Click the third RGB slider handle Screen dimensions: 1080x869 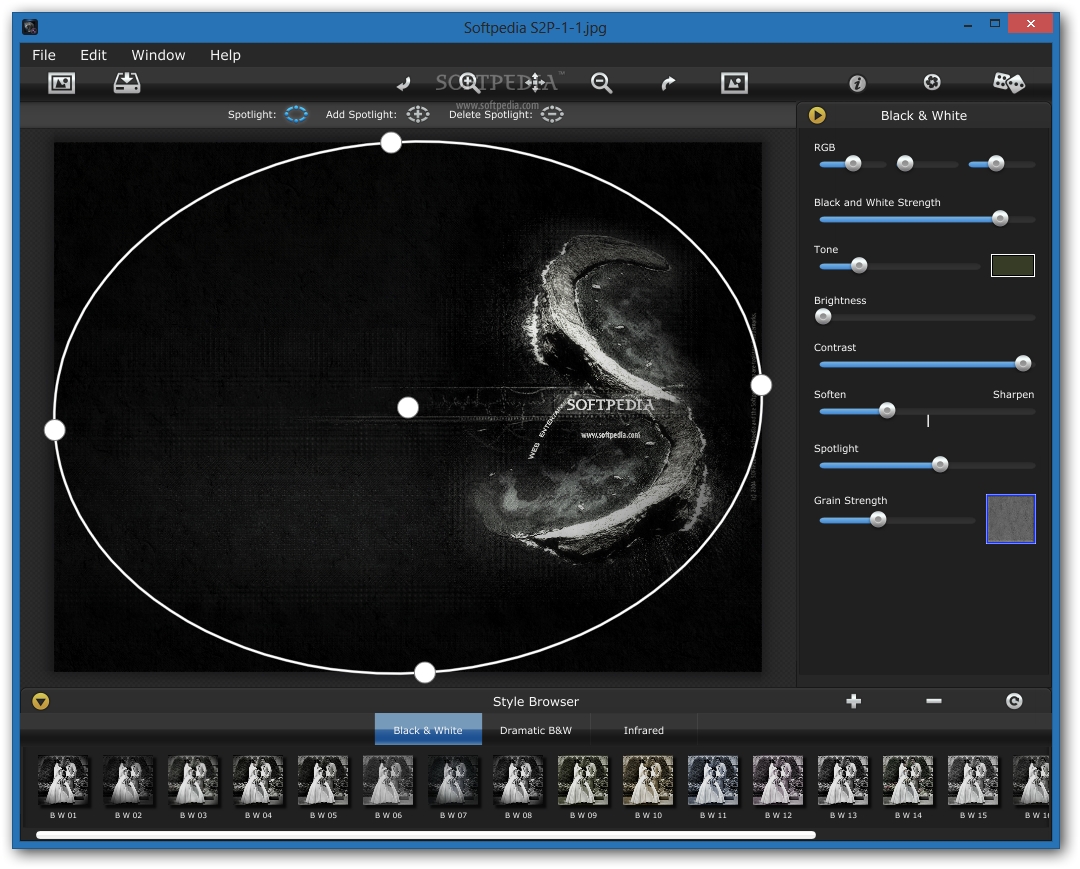click(996, 163)
